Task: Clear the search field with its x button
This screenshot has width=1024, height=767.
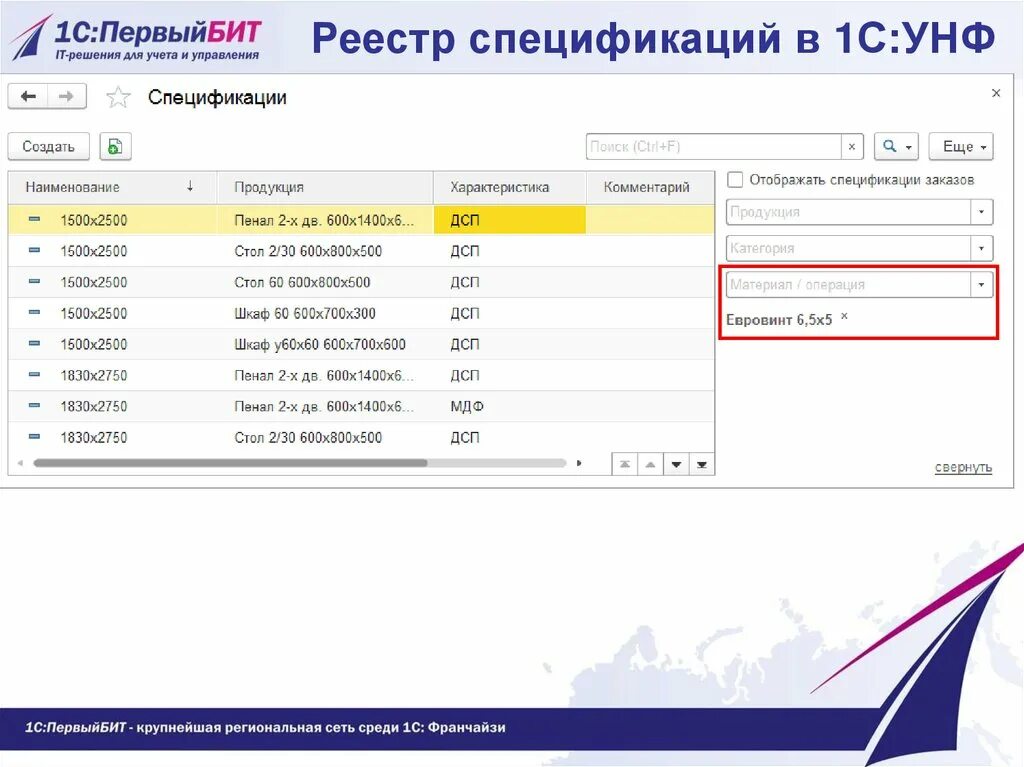Action: click(852, 146)
